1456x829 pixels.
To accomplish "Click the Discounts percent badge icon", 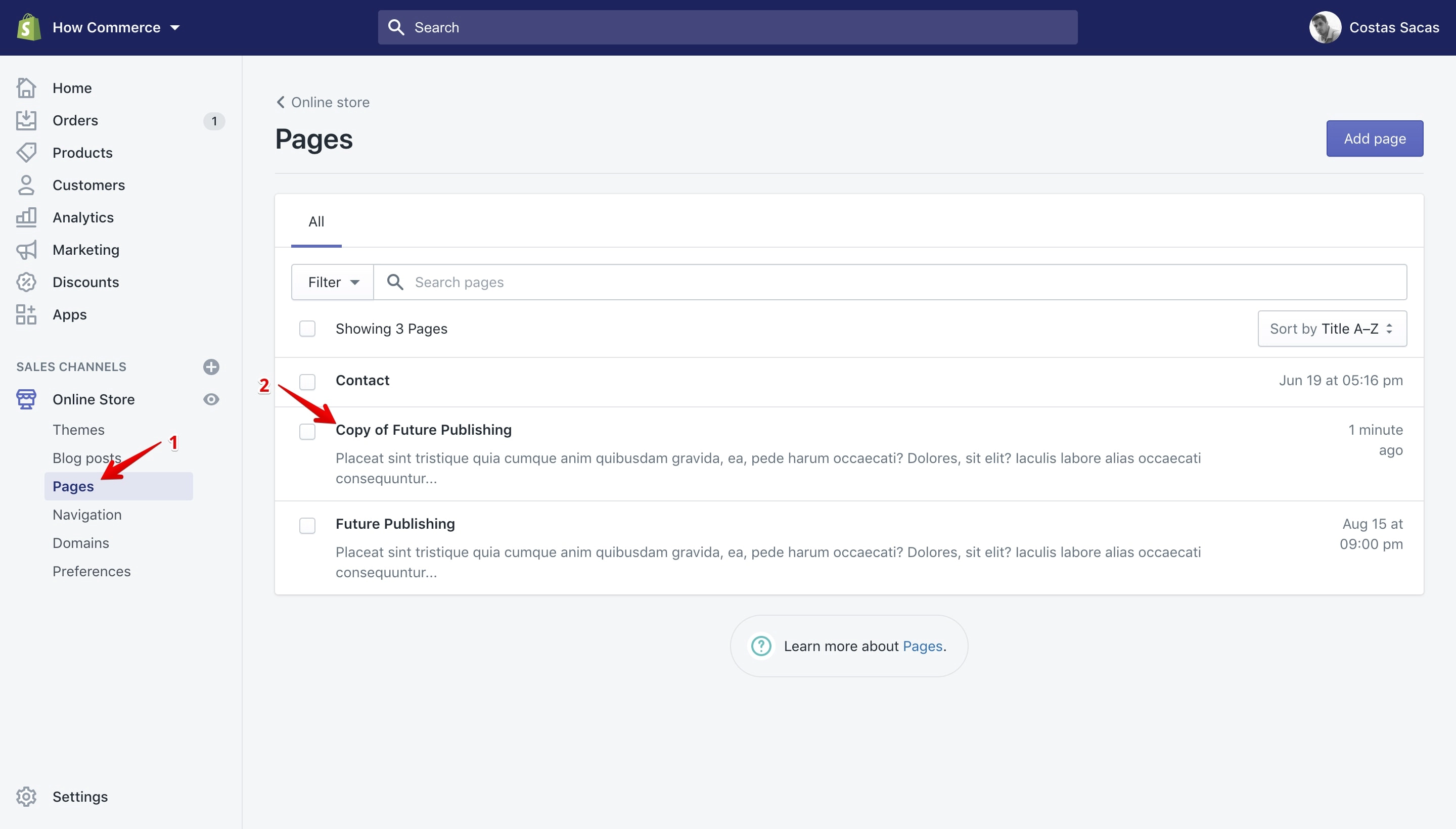I will tap(26, 283).
